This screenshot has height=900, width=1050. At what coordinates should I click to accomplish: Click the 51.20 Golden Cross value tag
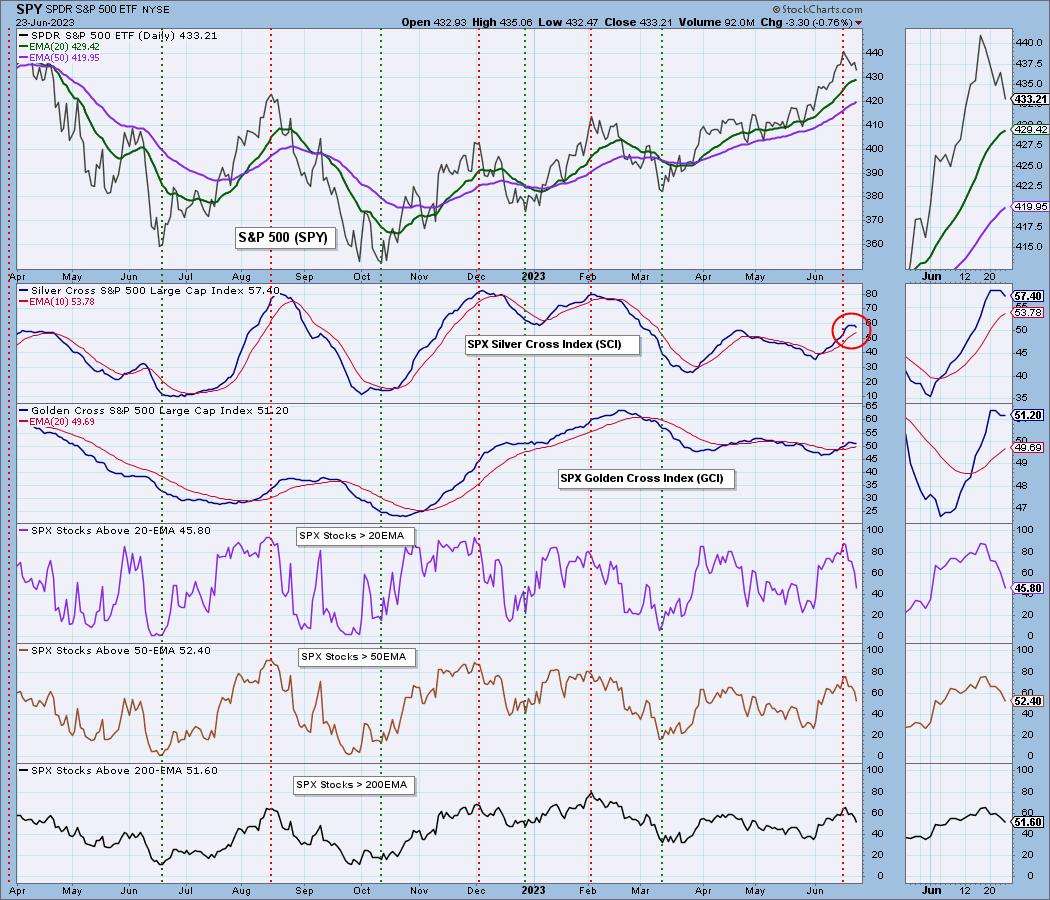1028,415
